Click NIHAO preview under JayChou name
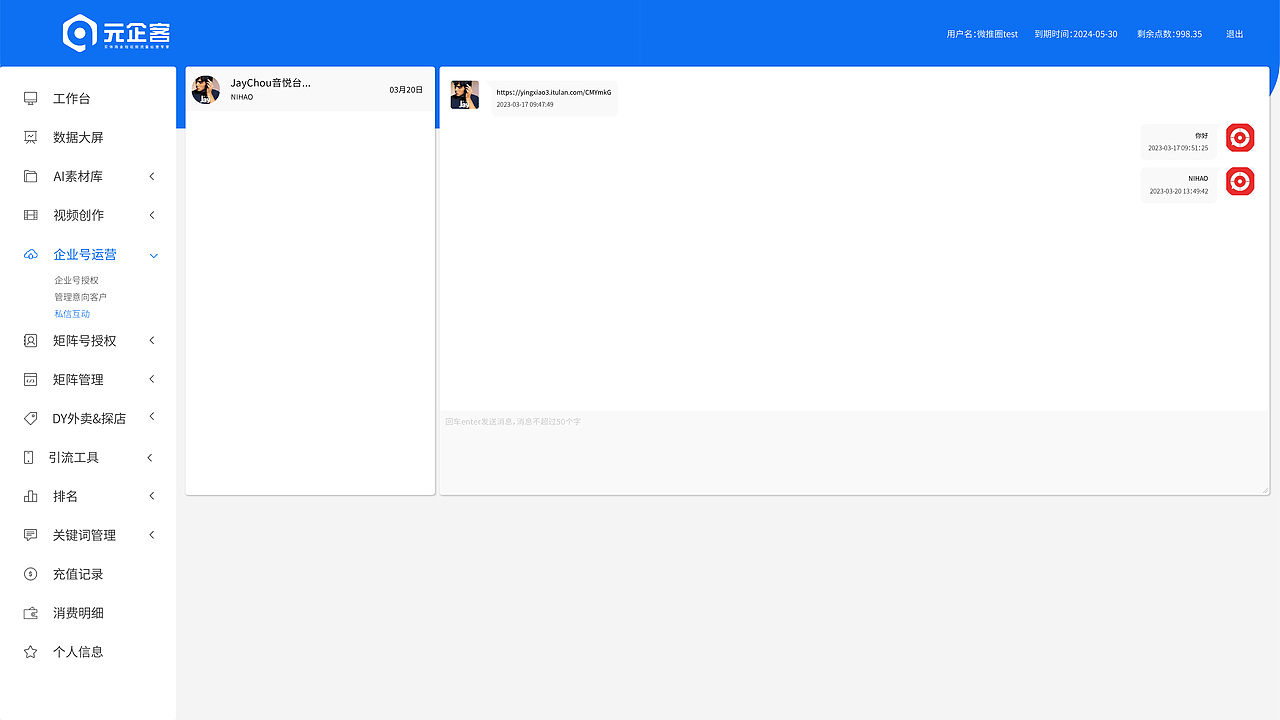 tap(242, 98)
